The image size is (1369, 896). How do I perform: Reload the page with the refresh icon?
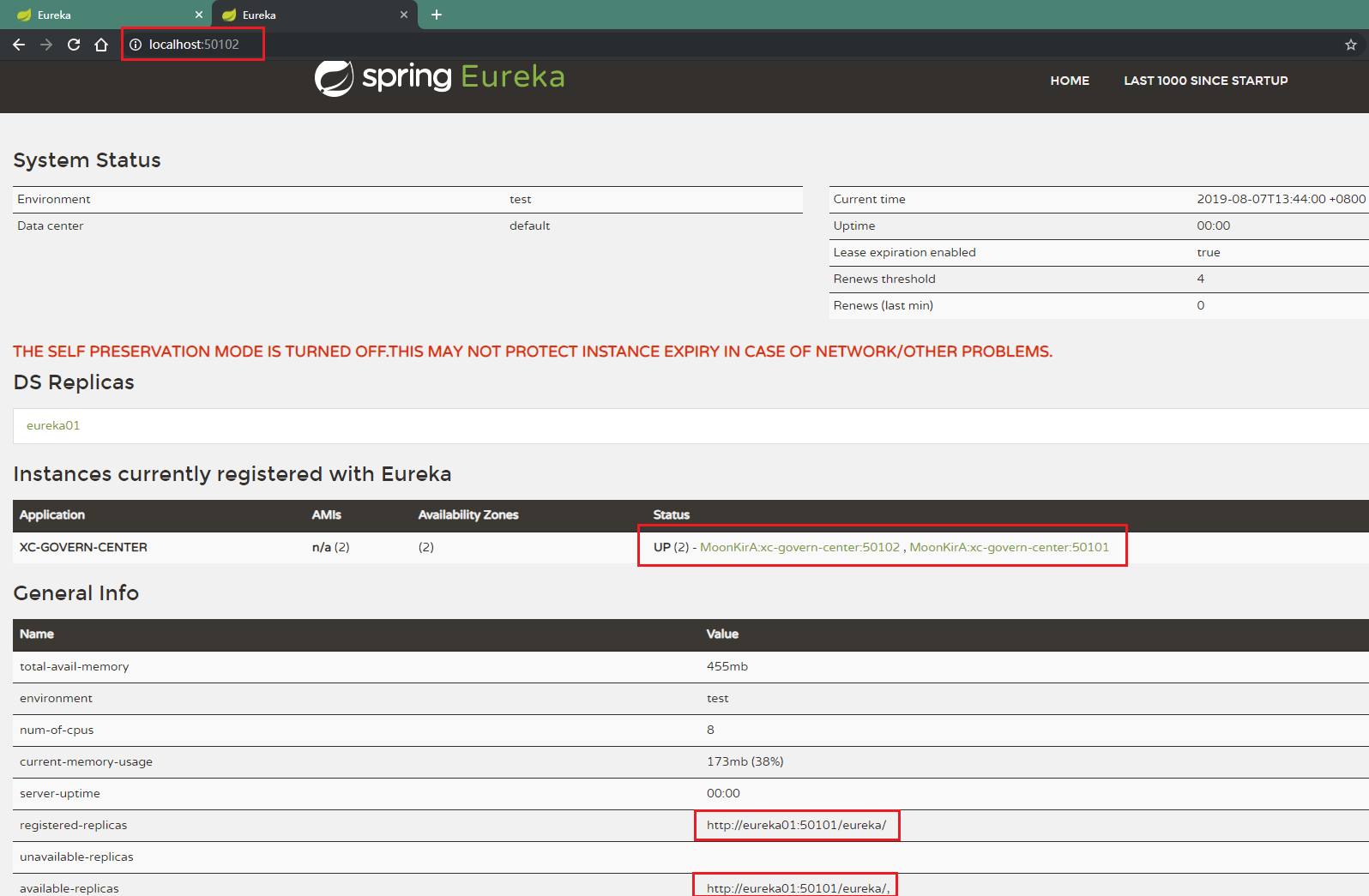(74, 45)
